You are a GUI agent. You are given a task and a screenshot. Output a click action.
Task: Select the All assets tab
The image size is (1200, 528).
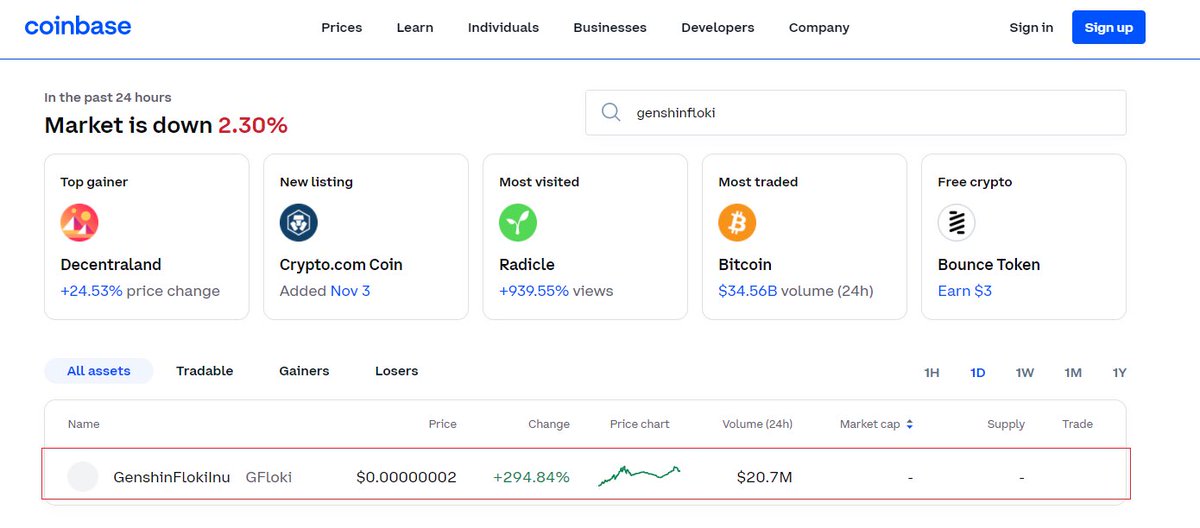point(99,371)
